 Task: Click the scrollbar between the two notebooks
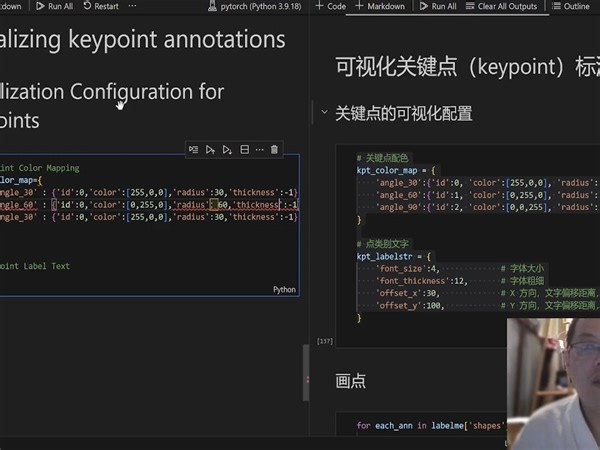[306, 372]
